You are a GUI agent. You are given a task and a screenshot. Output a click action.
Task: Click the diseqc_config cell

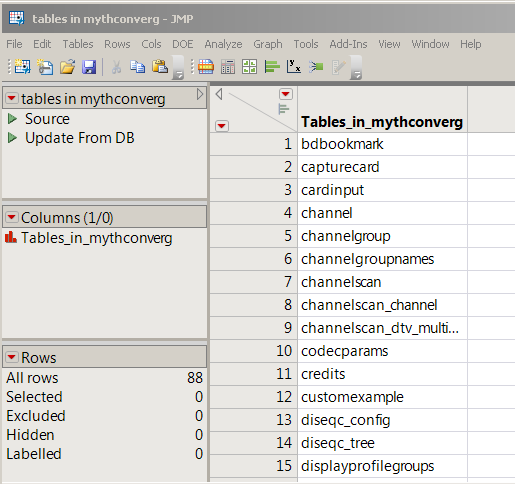[x=383, y=420]
